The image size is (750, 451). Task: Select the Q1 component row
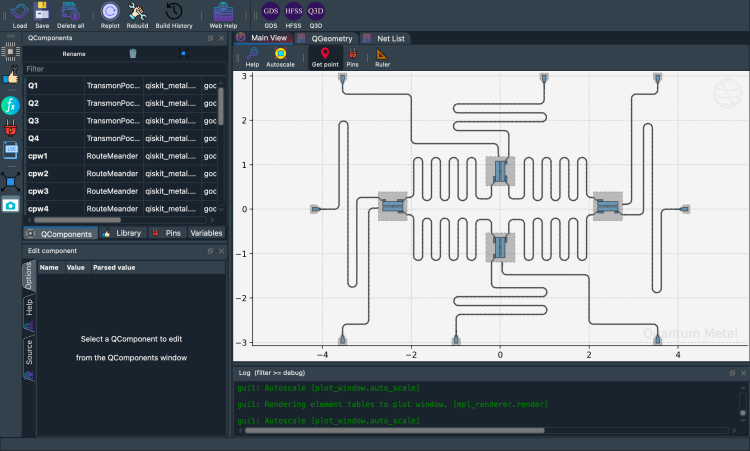[x=123, y=86]
